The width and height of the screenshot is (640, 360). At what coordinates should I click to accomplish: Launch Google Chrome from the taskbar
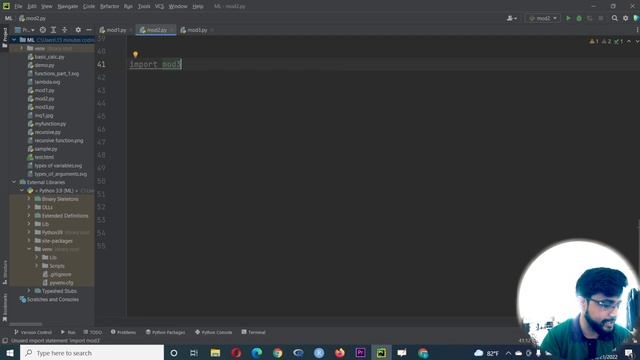click(x=278, y=353)
